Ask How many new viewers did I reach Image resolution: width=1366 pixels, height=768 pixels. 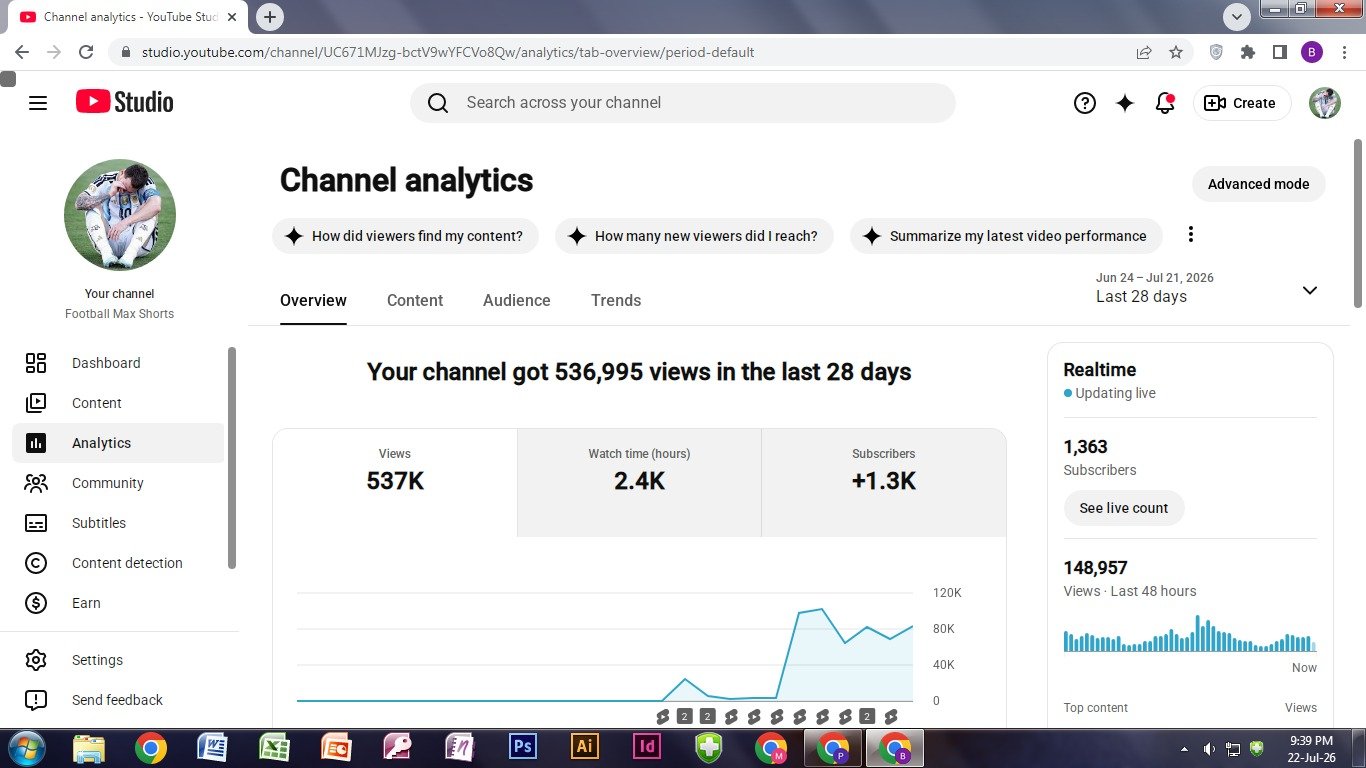tap(694, 236)
